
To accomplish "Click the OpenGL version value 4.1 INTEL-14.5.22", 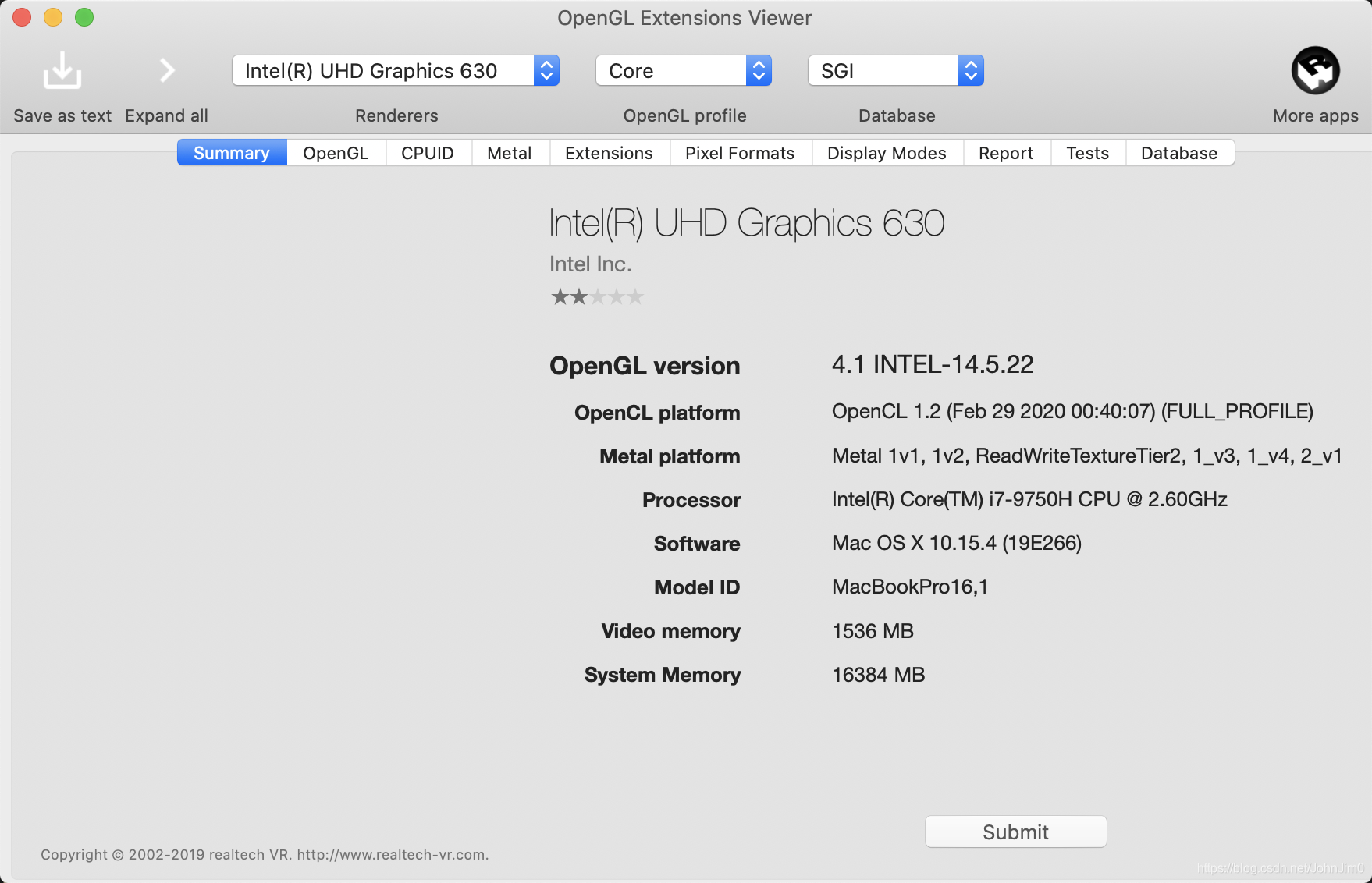I will tap(933, 364).
